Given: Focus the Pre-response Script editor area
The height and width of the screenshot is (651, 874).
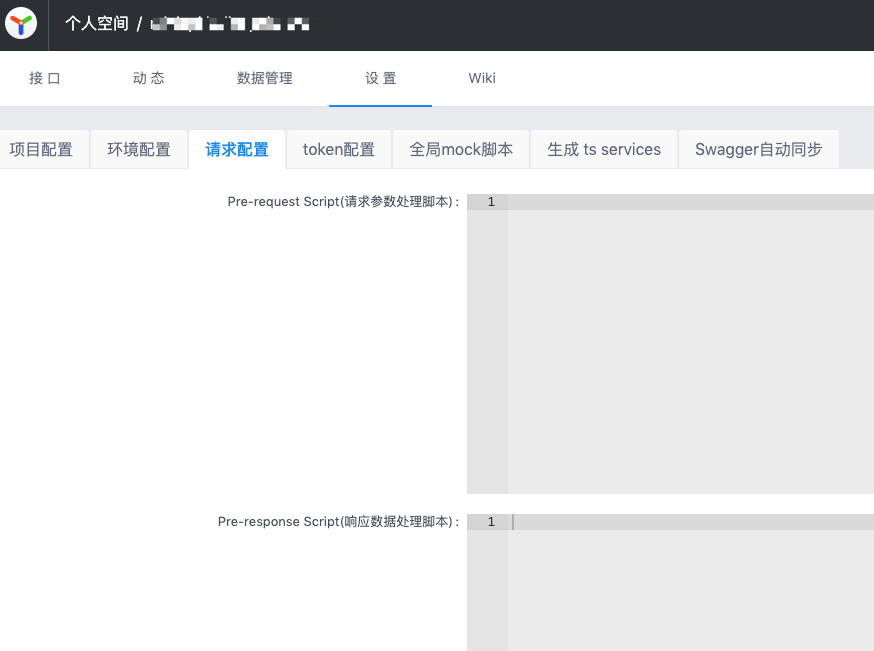Looking at the screenshot, I should 690,590.
